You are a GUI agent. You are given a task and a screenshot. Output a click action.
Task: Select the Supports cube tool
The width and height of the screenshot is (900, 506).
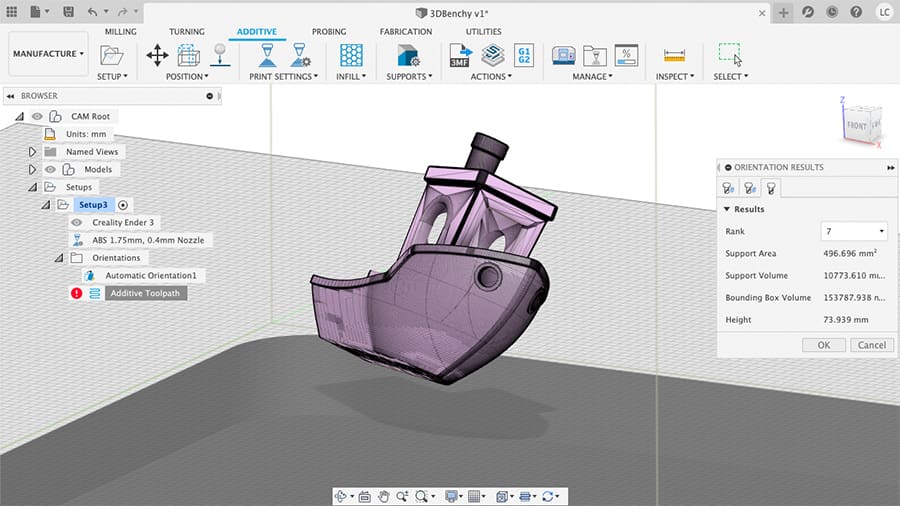[408, 56]
